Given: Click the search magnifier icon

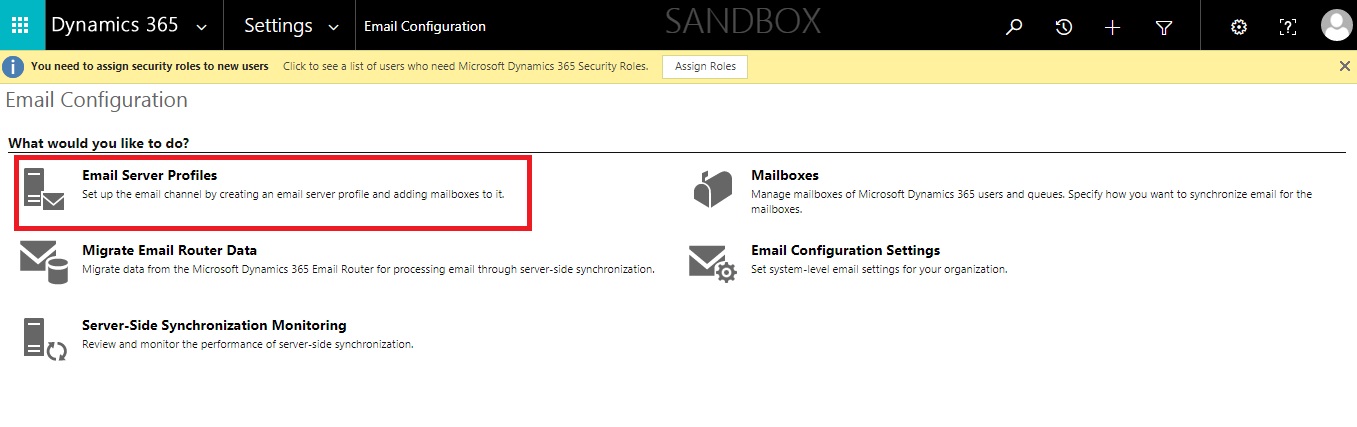Looking at the screenshot, I should (1014, 27).
